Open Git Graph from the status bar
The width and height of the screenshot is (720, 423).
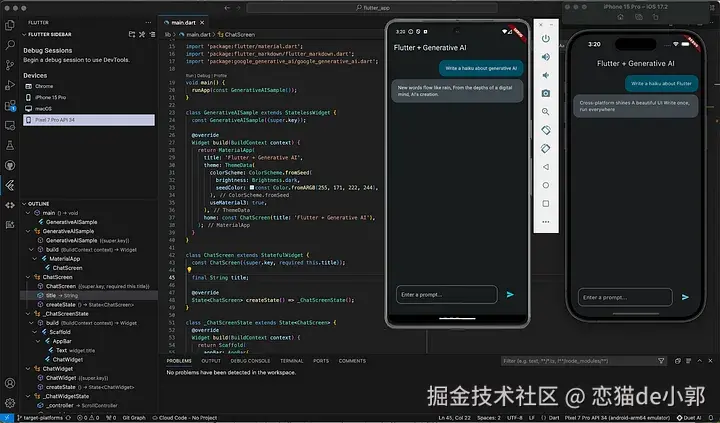pos(134,418)
